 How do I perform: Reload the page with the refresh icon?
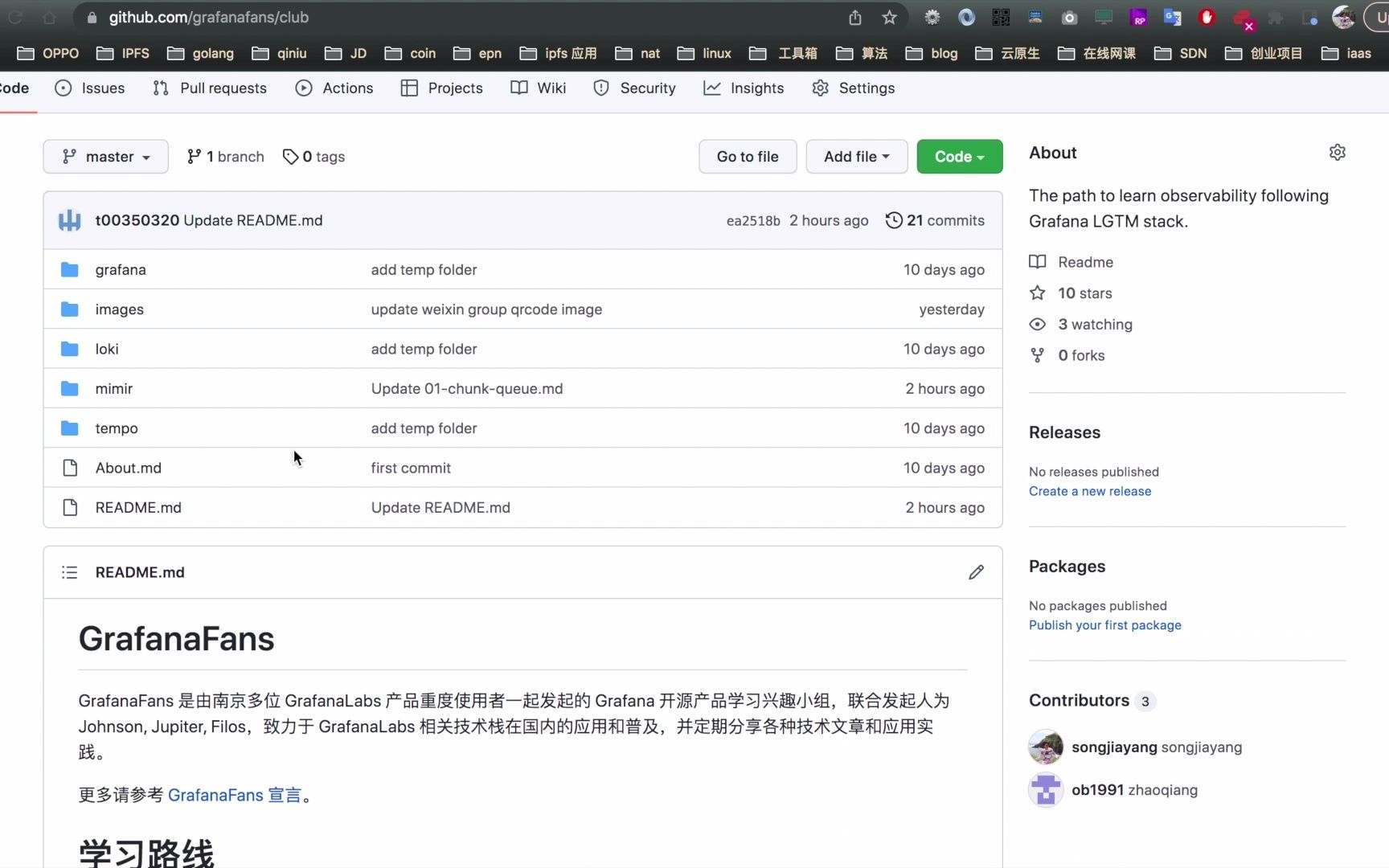(14, 18)
